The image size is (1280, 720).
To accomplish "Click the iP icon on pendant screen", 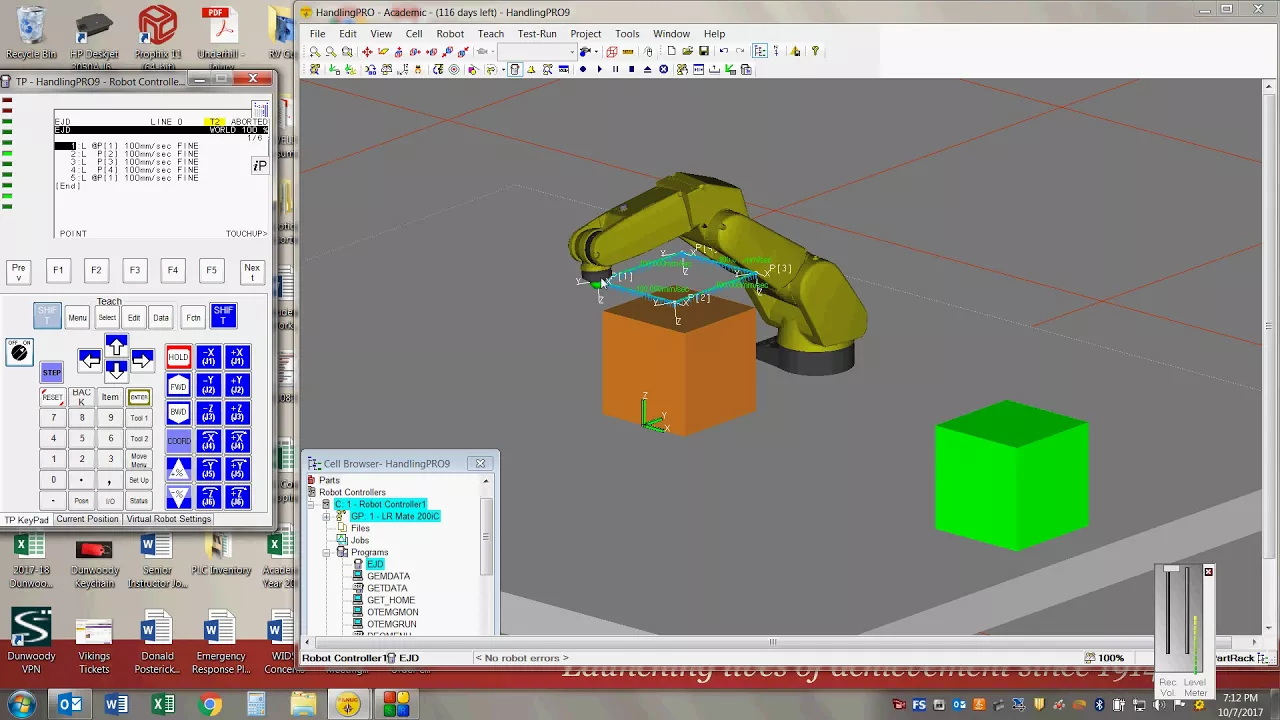I will click(260, 165).
